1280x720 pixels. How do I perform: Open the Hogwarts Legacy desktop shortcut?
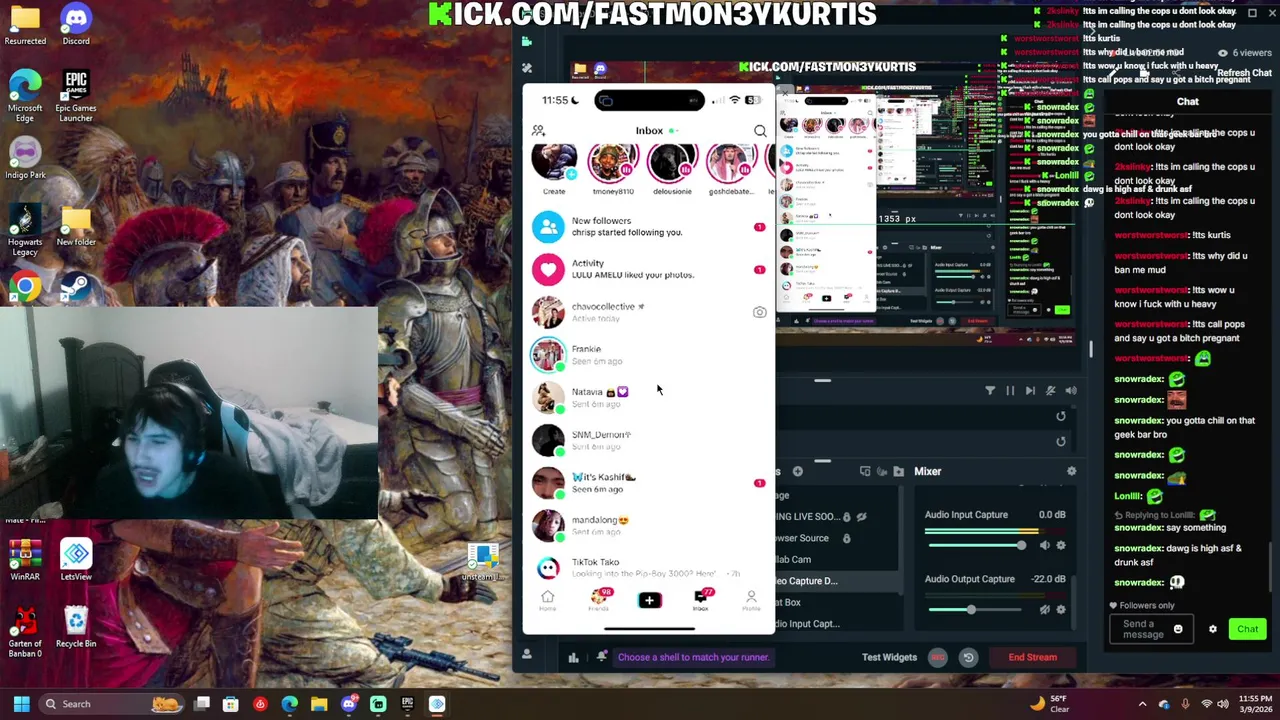click(x=25, y=230)
